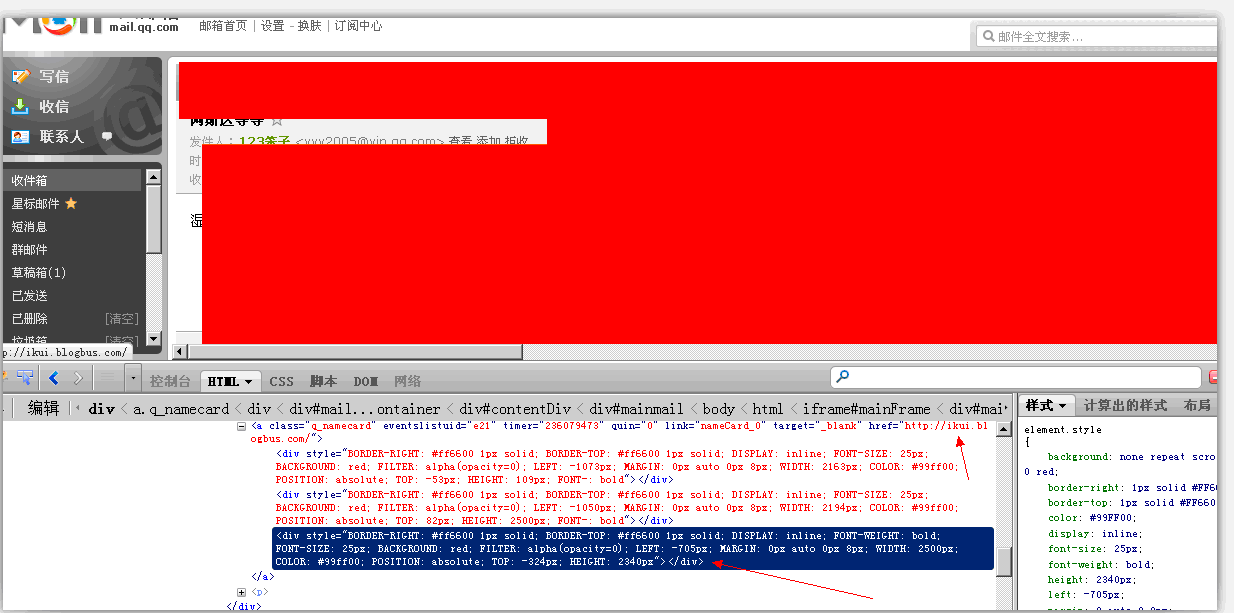Click the div breadcrumb in Firebug path

[102, 409]
